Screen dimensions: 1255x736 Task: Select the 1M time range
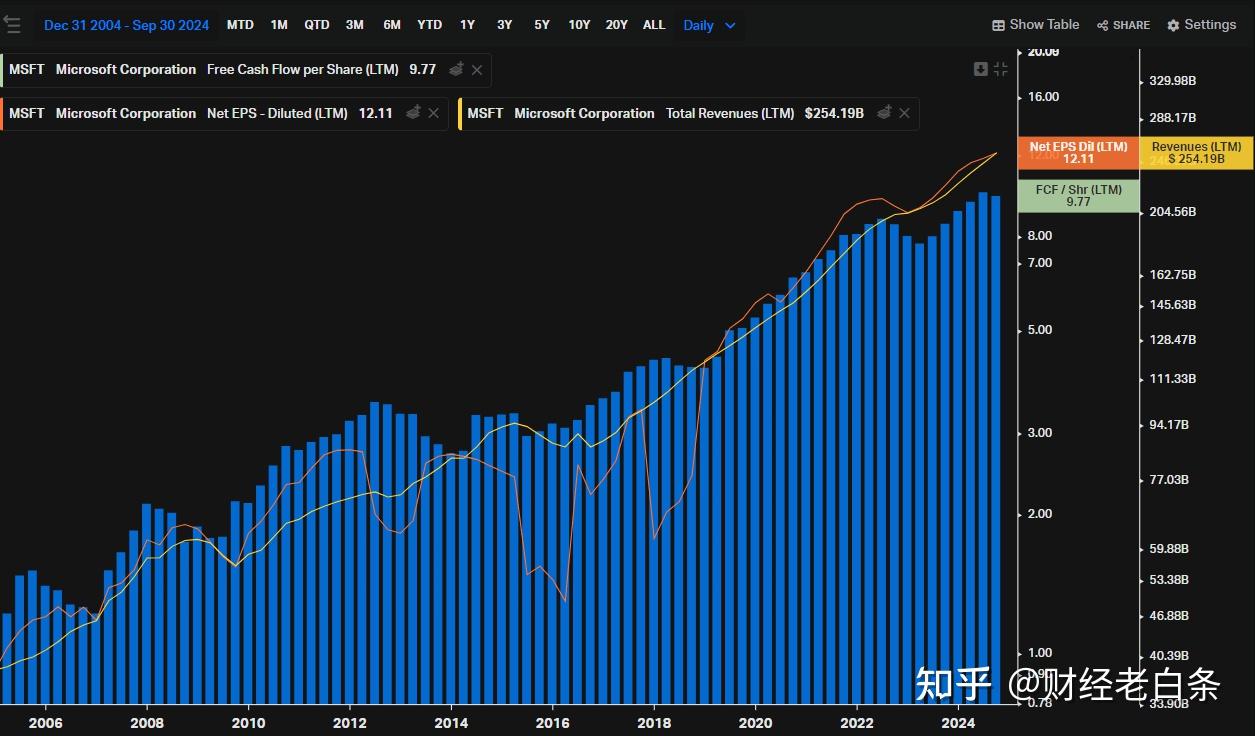(279, 25)
